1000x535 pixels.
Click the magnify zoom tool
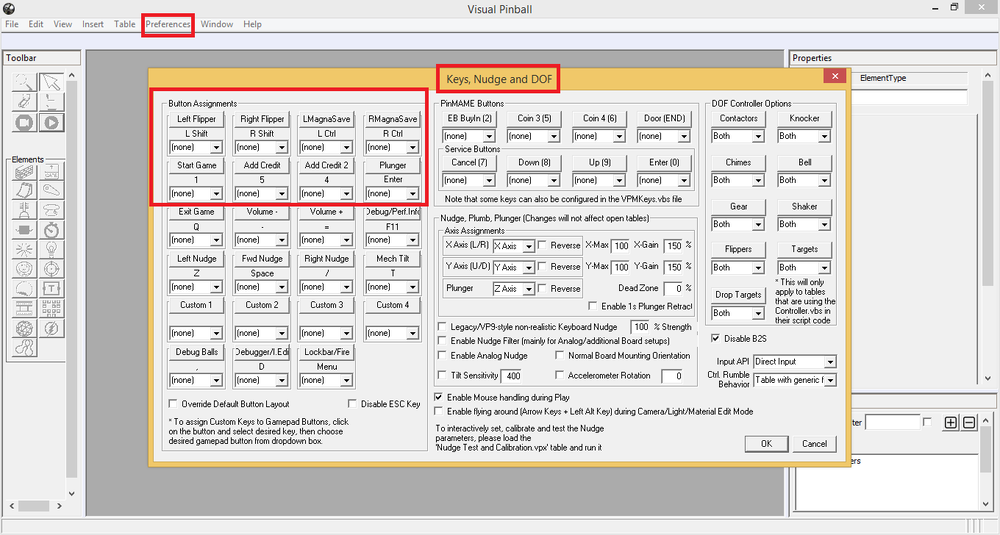click(x=24, y=83)
